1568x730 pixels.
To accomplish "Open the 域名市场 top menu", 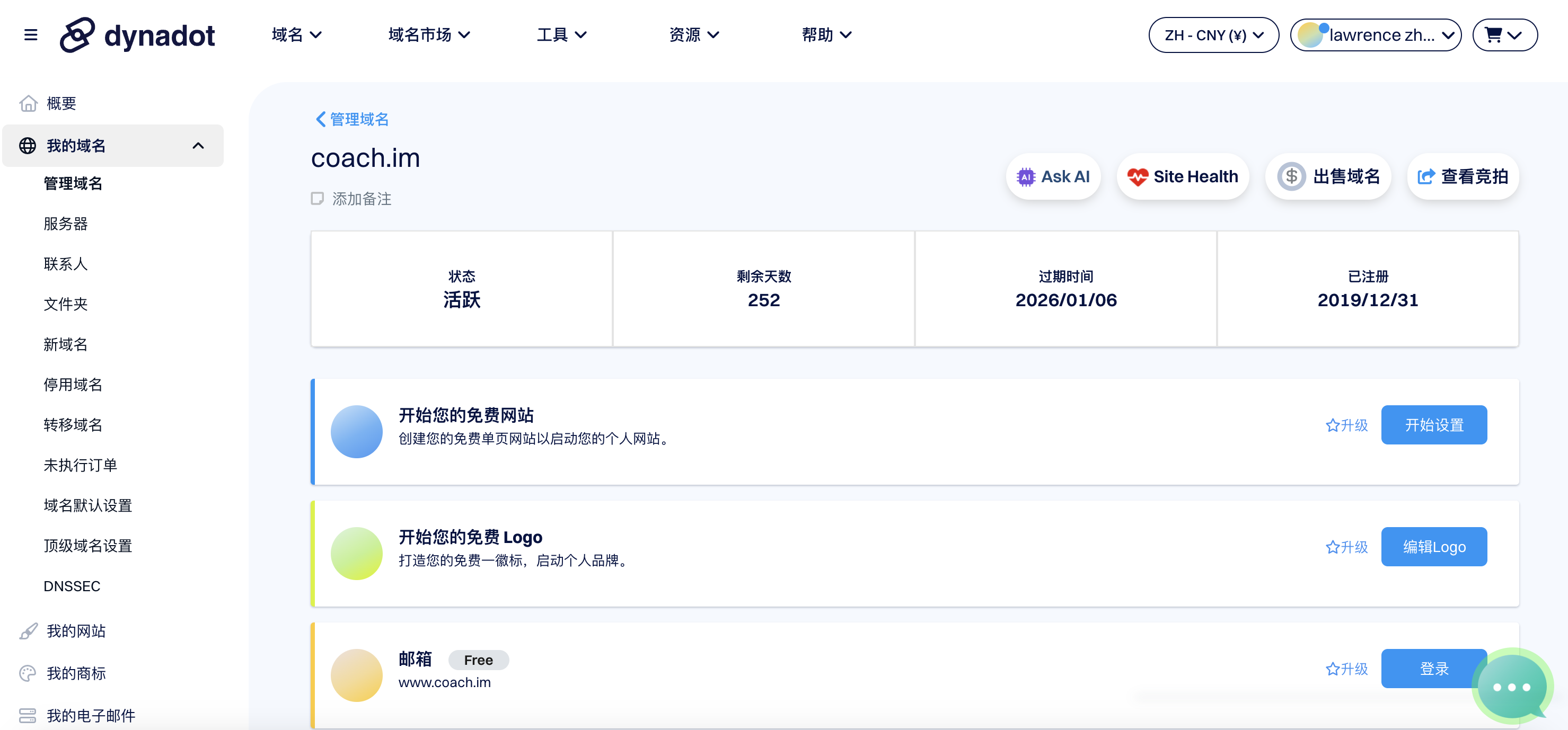I will tap(428, 34).
